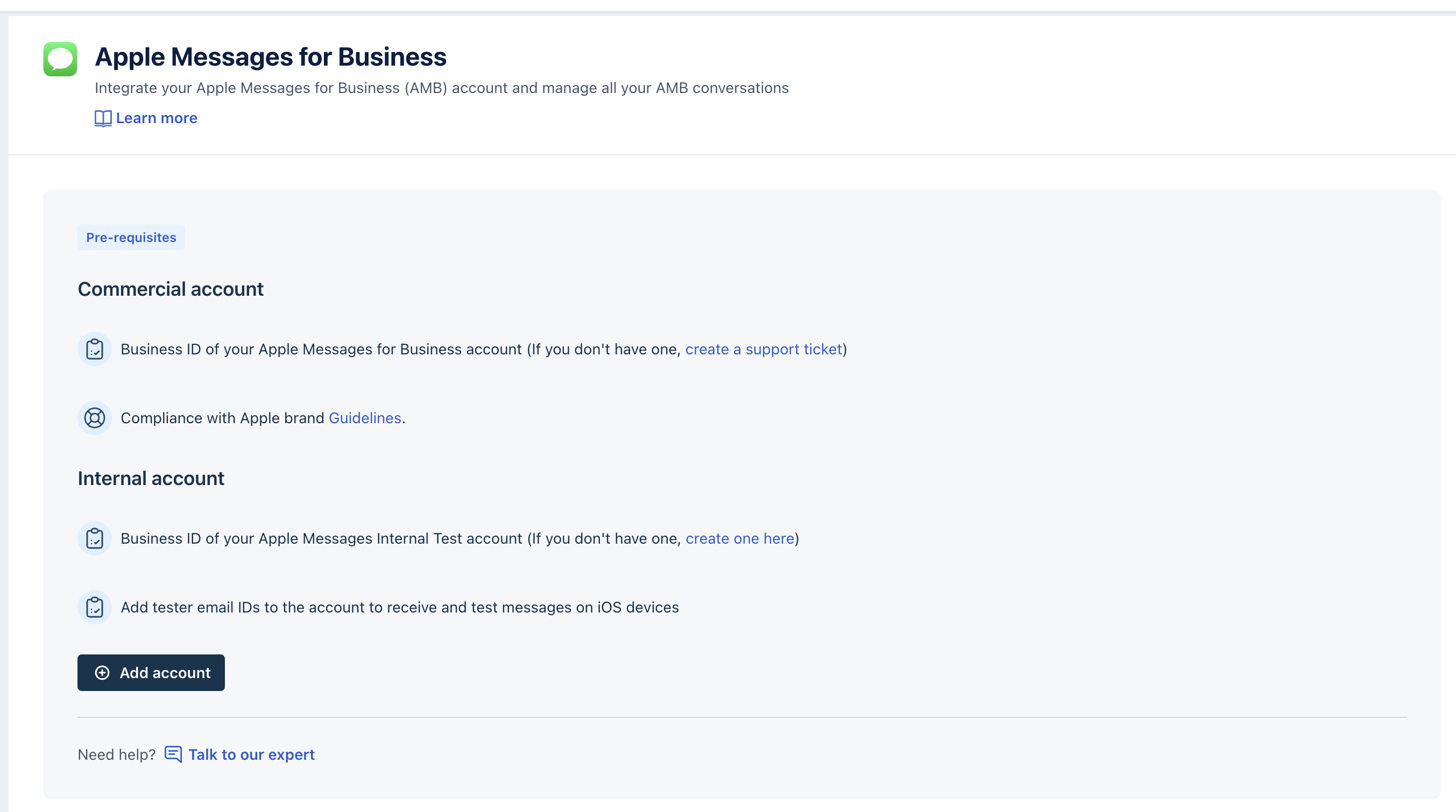Screen dimensions: 1456x812
Task: Click the book icon beside Learn more
Action: tap(103, 118)
